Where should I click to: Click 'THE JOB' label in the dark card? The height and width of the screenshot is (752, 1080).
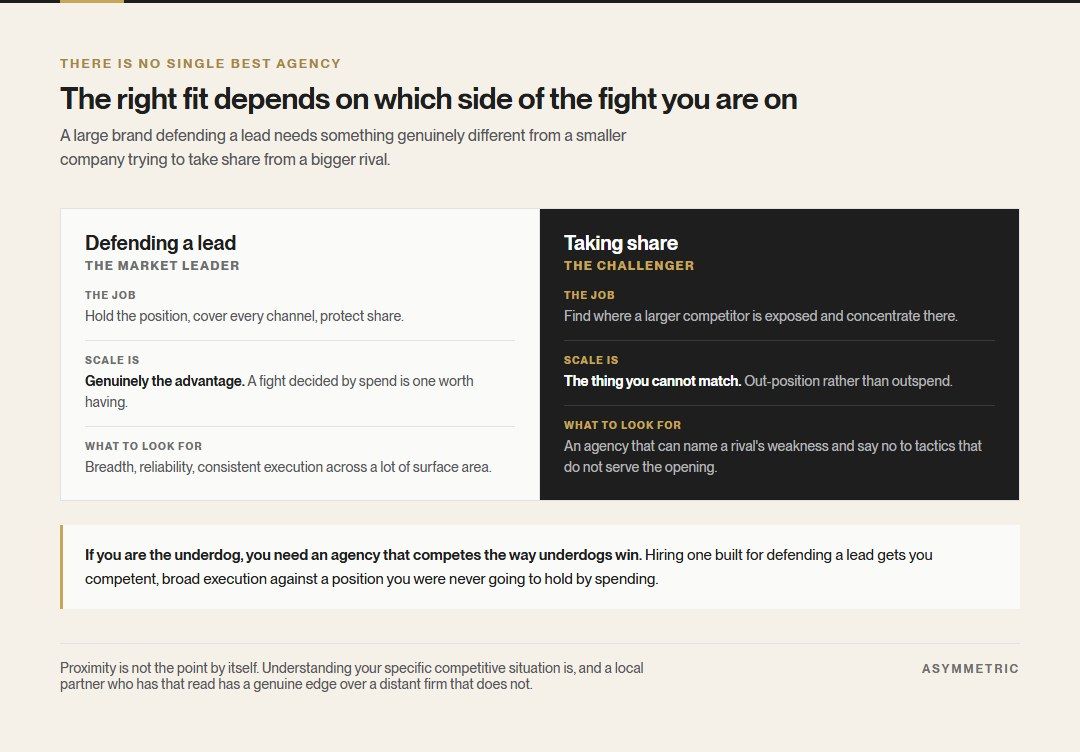pos(589,295)
